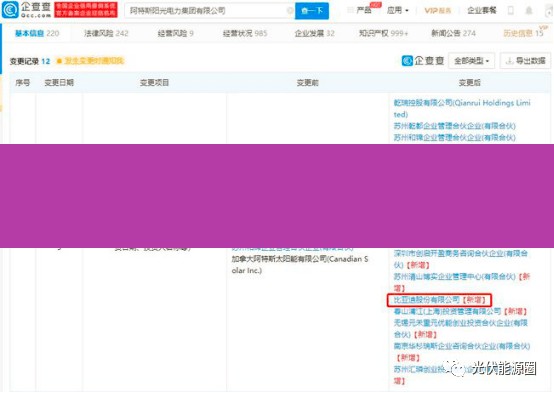Open 比亚迪股份有限公司 link
The width and height of the screenshot is (554, 393).
[427, 300]
